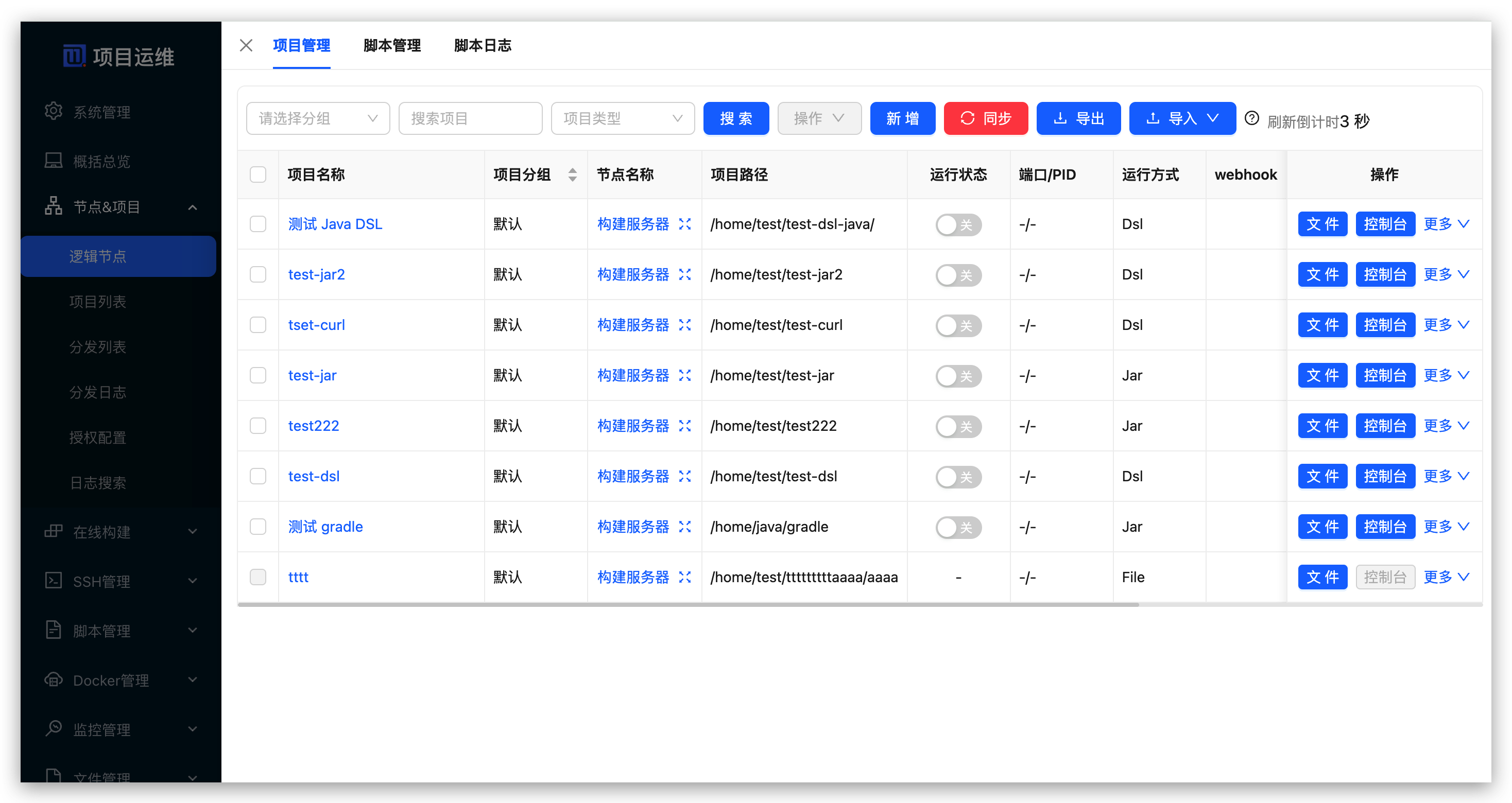Click the sort arrows on the project group column
The height and width of the screenshot is (803, 1512).
[x=572, y=175]
